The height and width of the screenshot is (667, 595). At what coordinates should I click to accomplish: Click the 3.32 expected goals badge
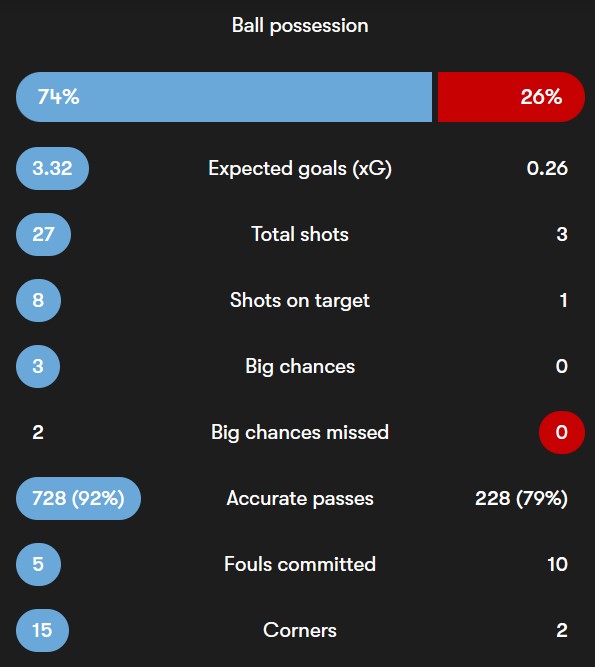[x=52, y=168]
